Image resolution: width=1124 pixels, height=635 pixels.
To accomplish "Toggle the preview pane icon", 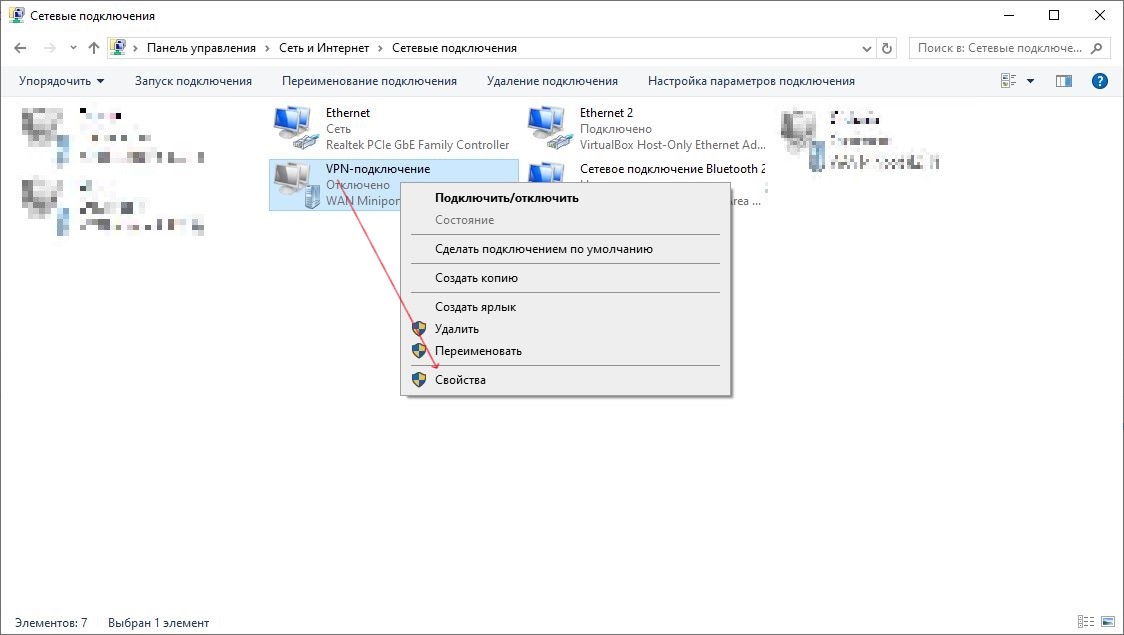I will 1064,81.
